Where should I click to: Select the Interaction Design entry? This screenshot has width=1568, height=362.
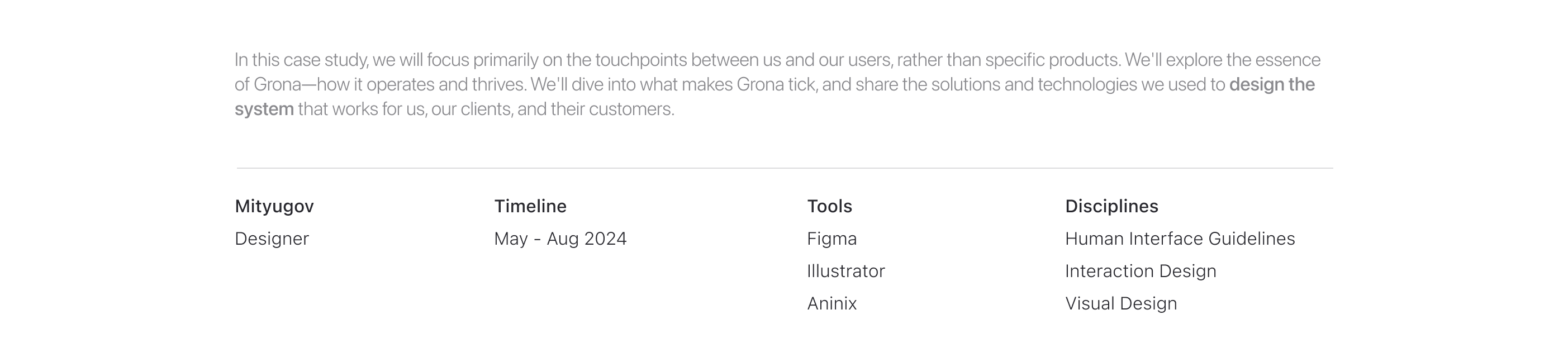(x=1140, y=271)
